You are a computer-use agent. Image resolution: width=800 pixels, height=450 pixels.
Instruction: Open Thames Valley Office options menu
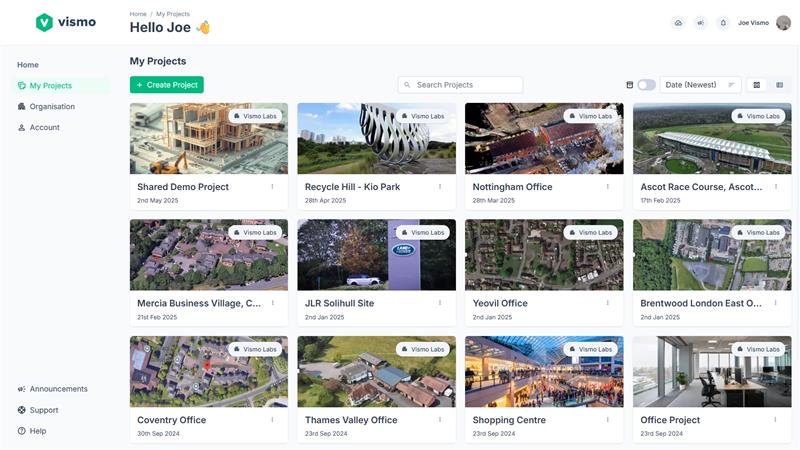[x=440, y=420]
